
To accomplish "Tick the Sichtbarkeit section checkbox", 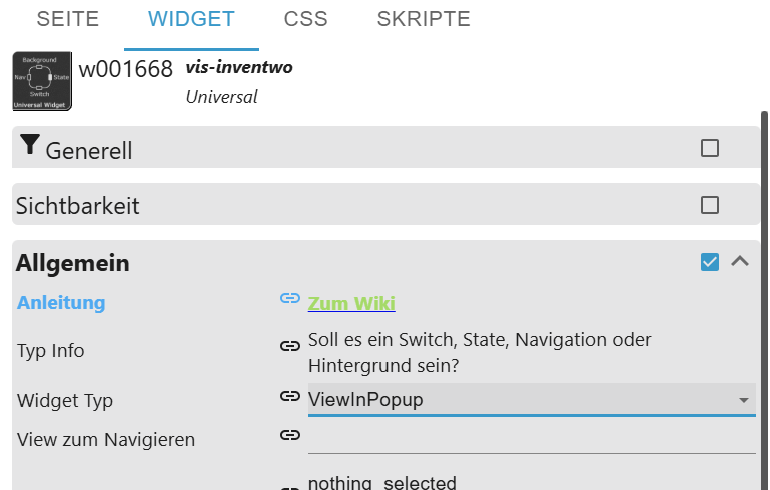I will coord(710,205).
